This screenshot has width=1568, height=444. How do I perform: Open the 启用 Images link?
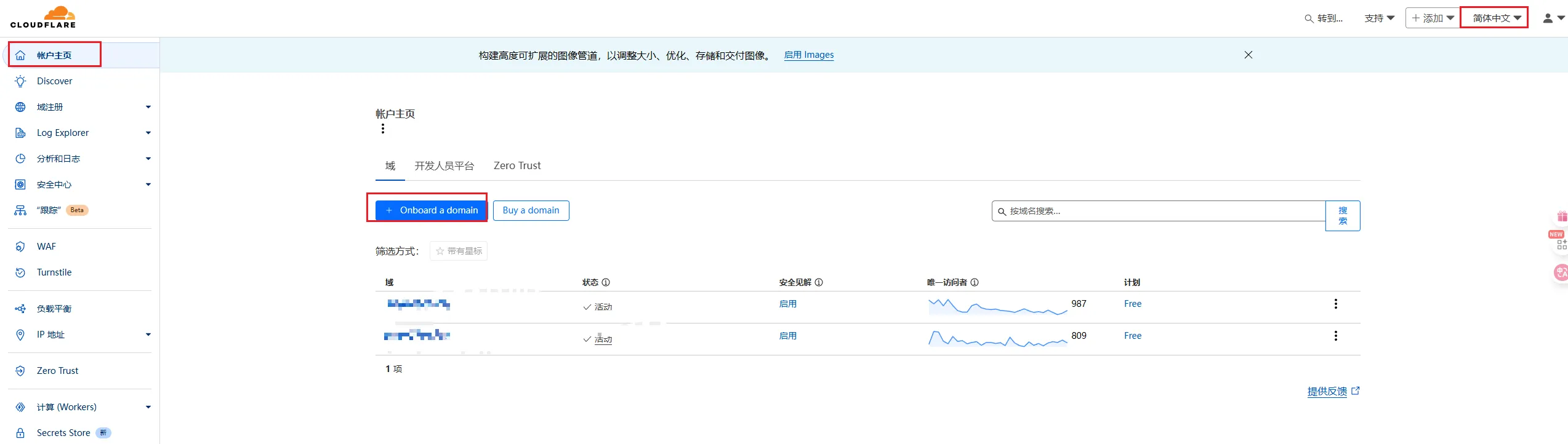pos(809,55)
